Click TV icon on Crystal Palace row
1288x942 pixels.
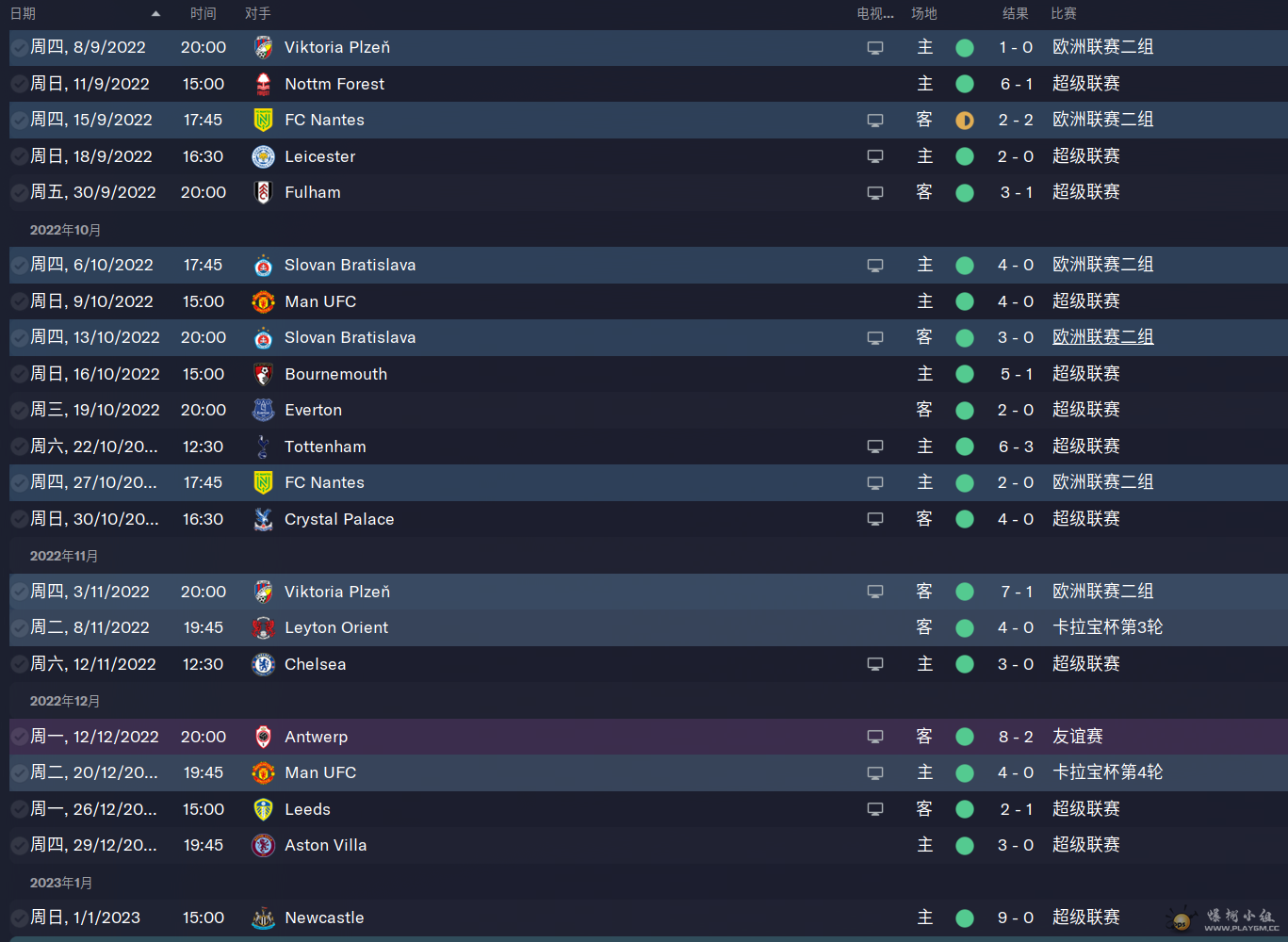coord(875,519)
